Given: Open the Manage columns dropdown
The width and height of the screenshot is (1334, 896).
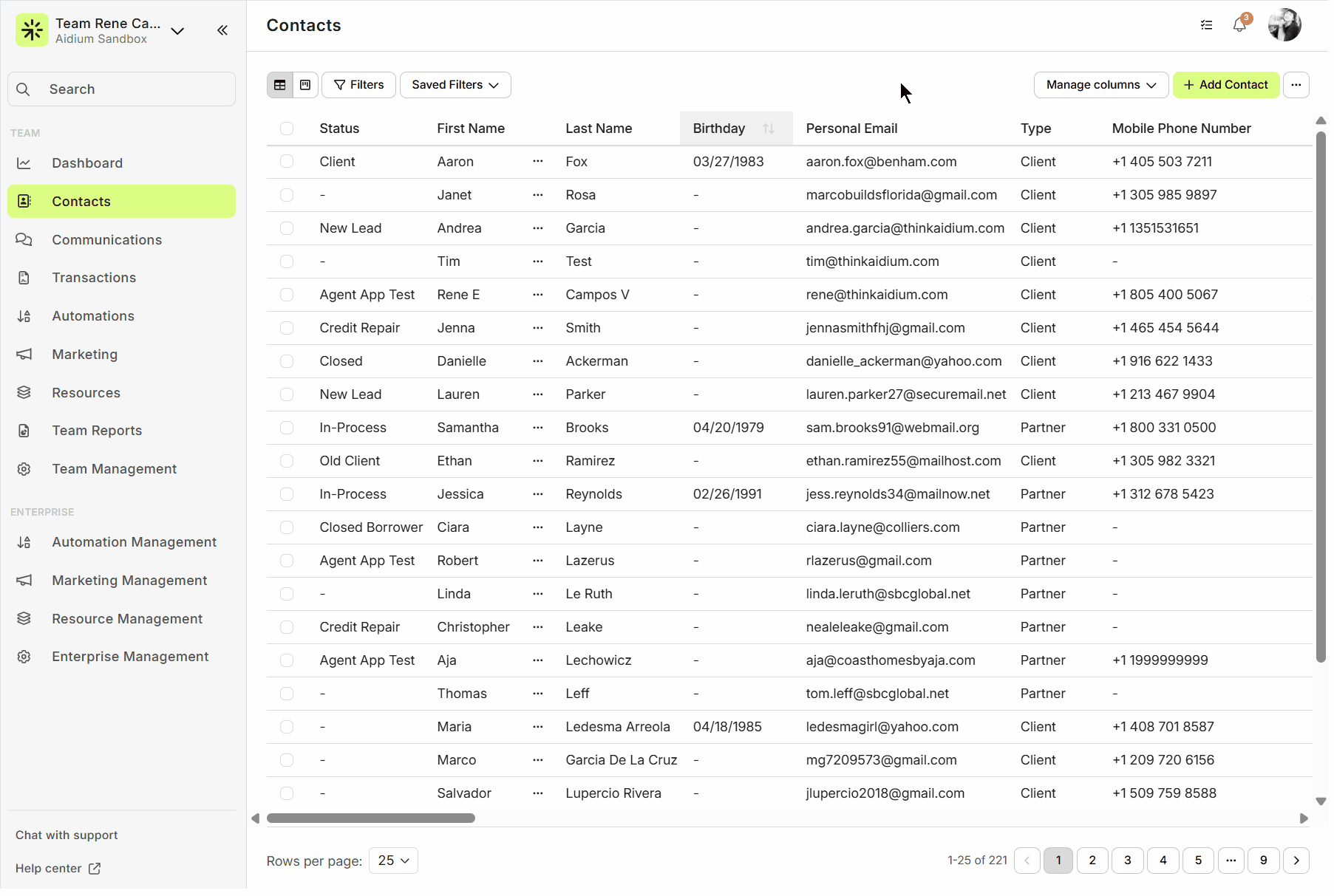Looking at the screenshot, I should [x=1100, y=85].
